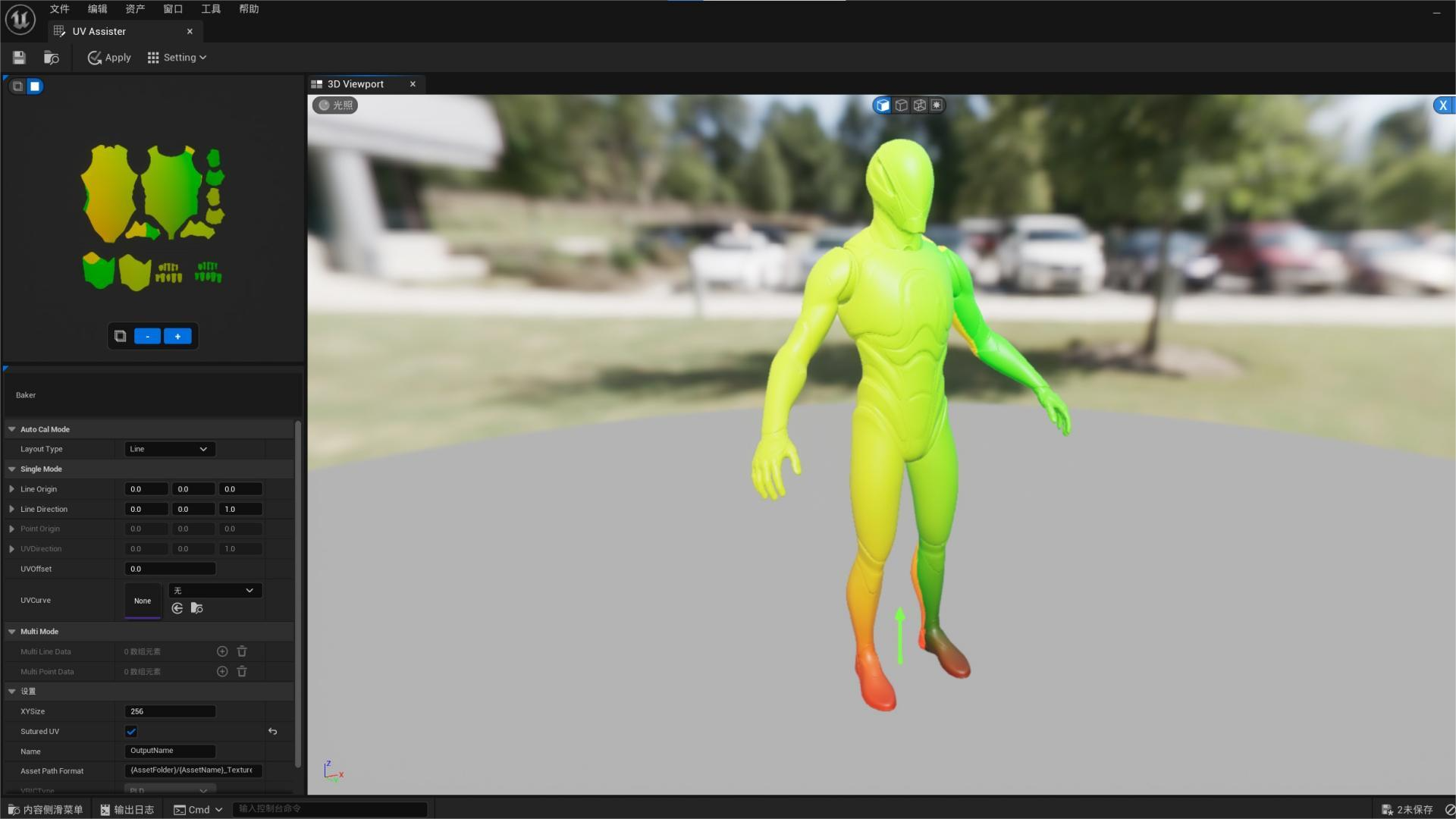Click the Line Direction third field showing 1.0
Viewport: 1456px width, 819px height.
(240, 510)
